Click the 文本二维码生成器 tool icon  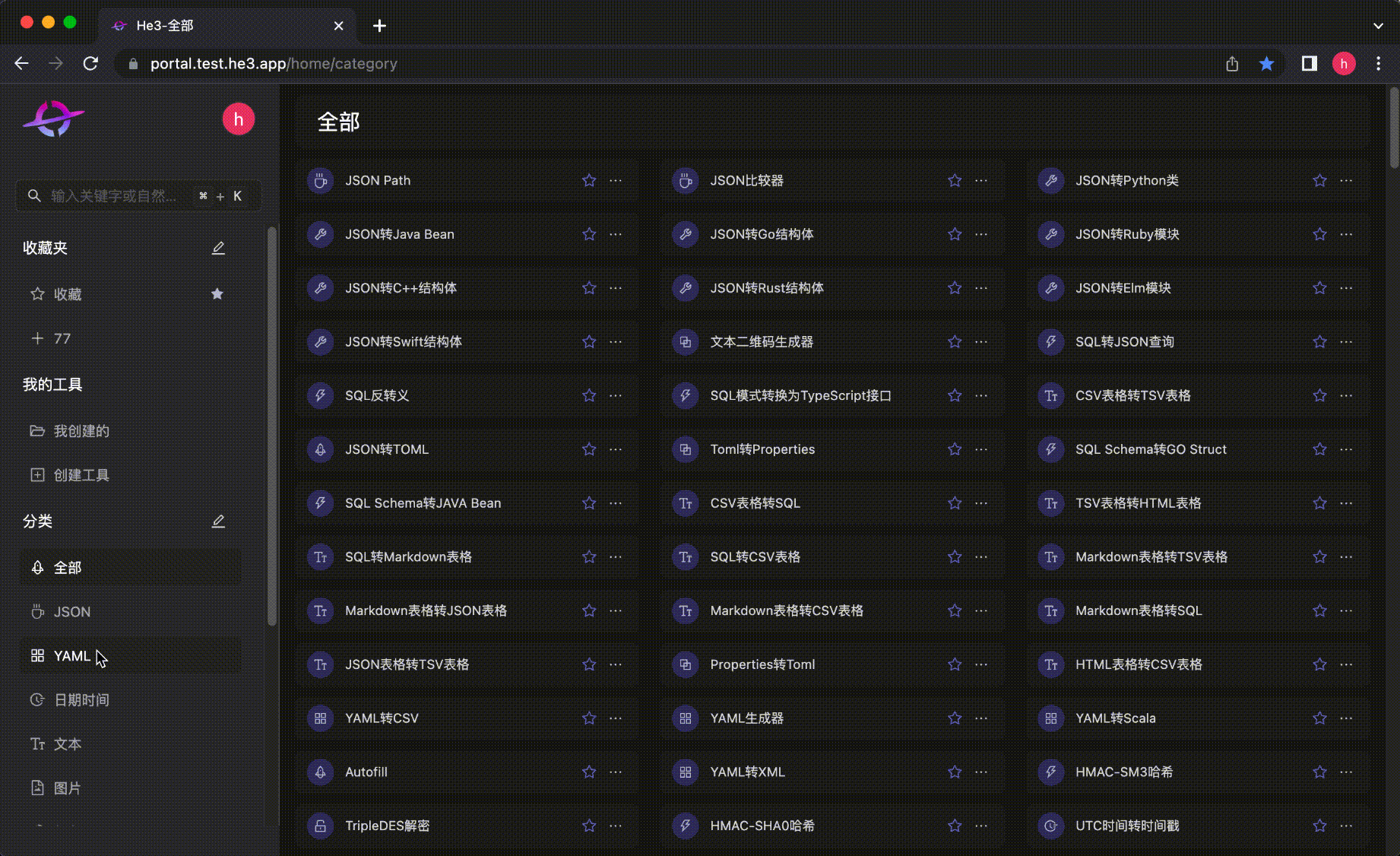(x=685, y=342)
